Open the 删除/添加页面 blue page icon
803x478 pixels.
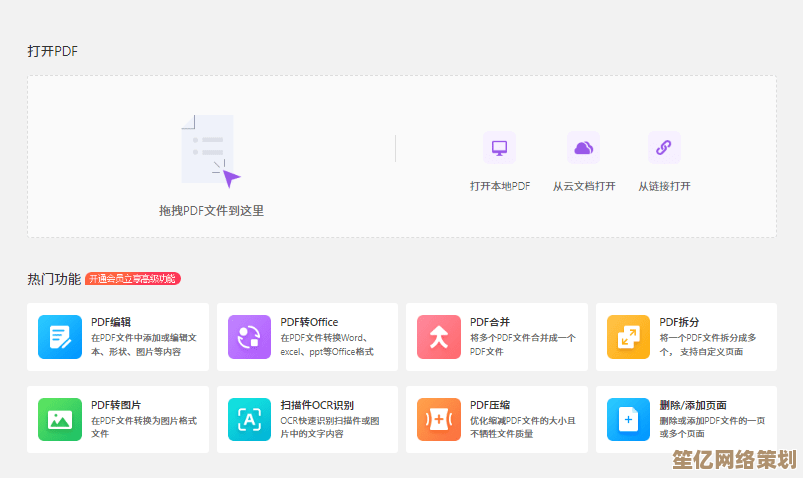point(628,420)
